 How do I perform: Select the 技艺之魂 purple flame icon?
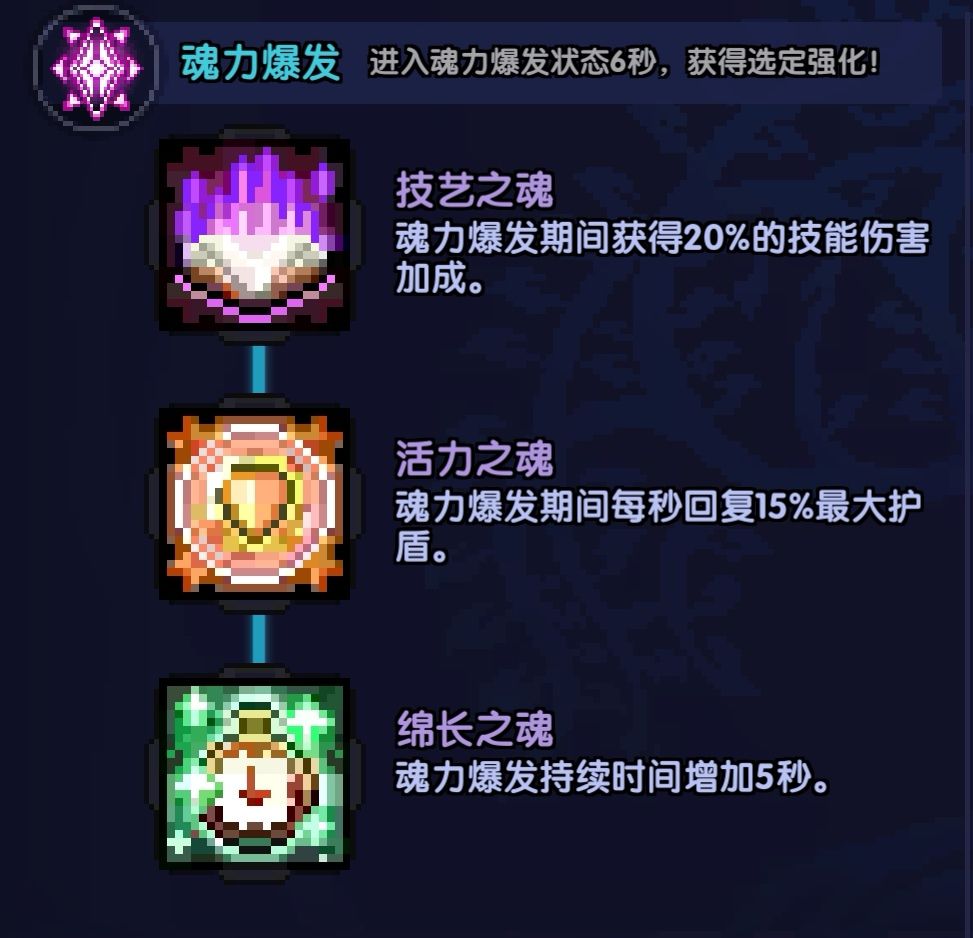254,235
